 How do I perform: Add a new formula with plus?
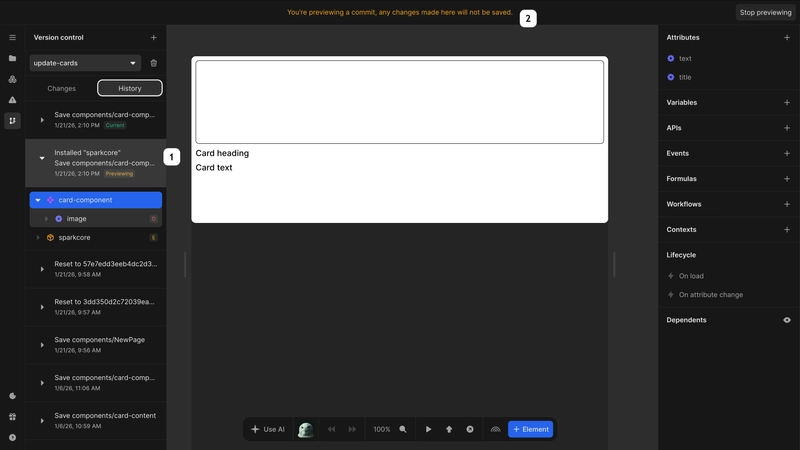pos(787,179)
